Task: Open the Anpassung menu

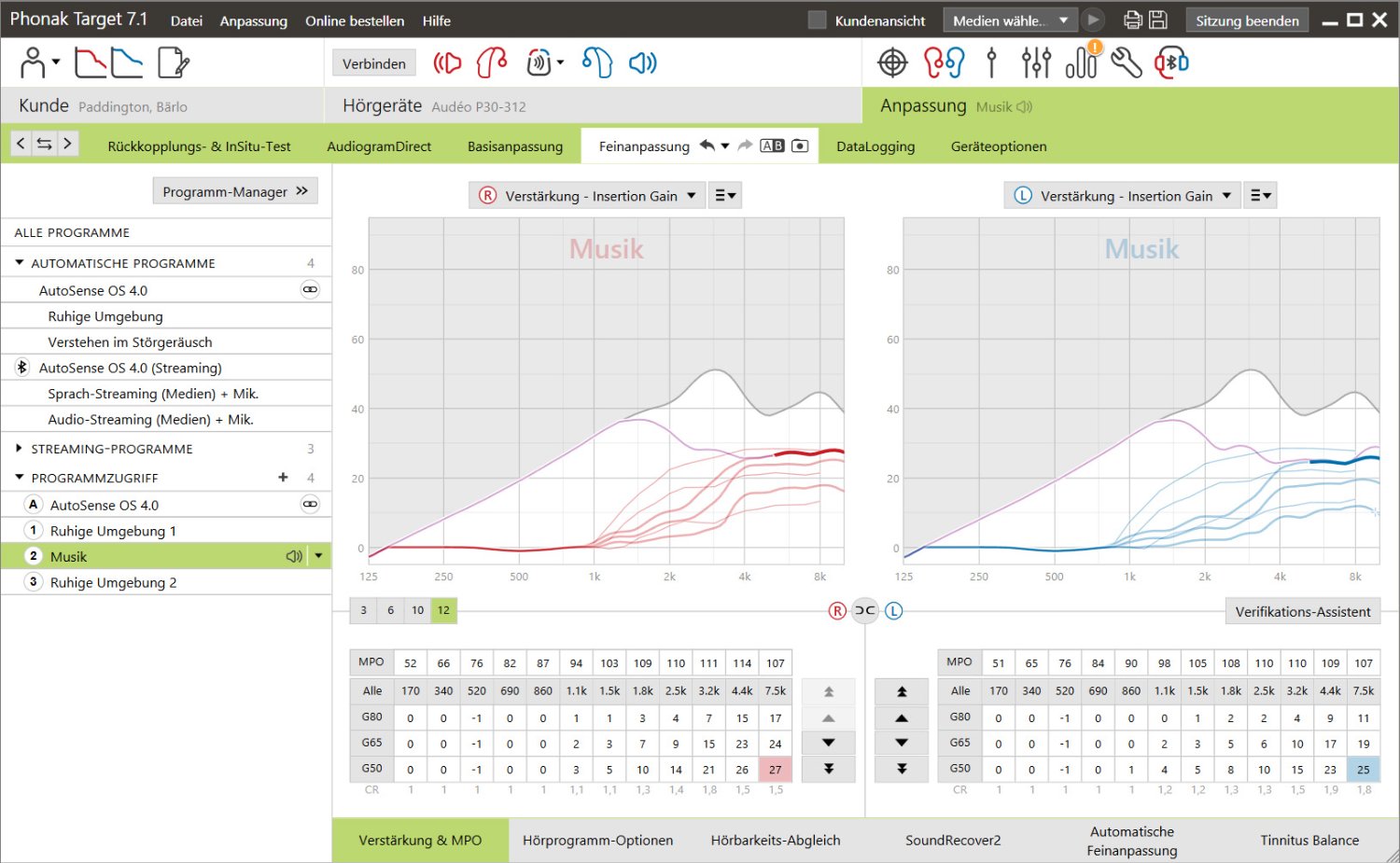Action: [x=253, y=21]
